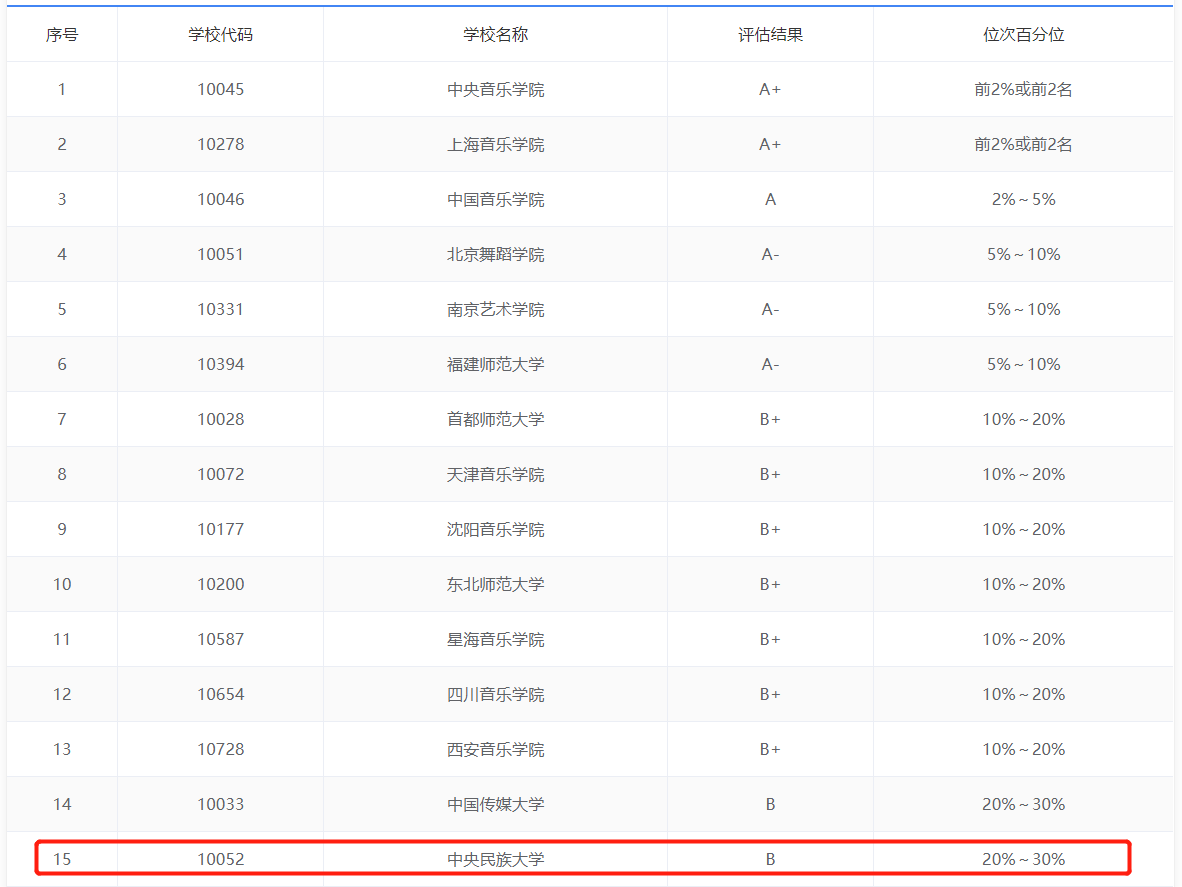The height and width of the screenshot is (887, 1182).
Task: Click the 序号 column header
Action: click(x=62, y=33)
